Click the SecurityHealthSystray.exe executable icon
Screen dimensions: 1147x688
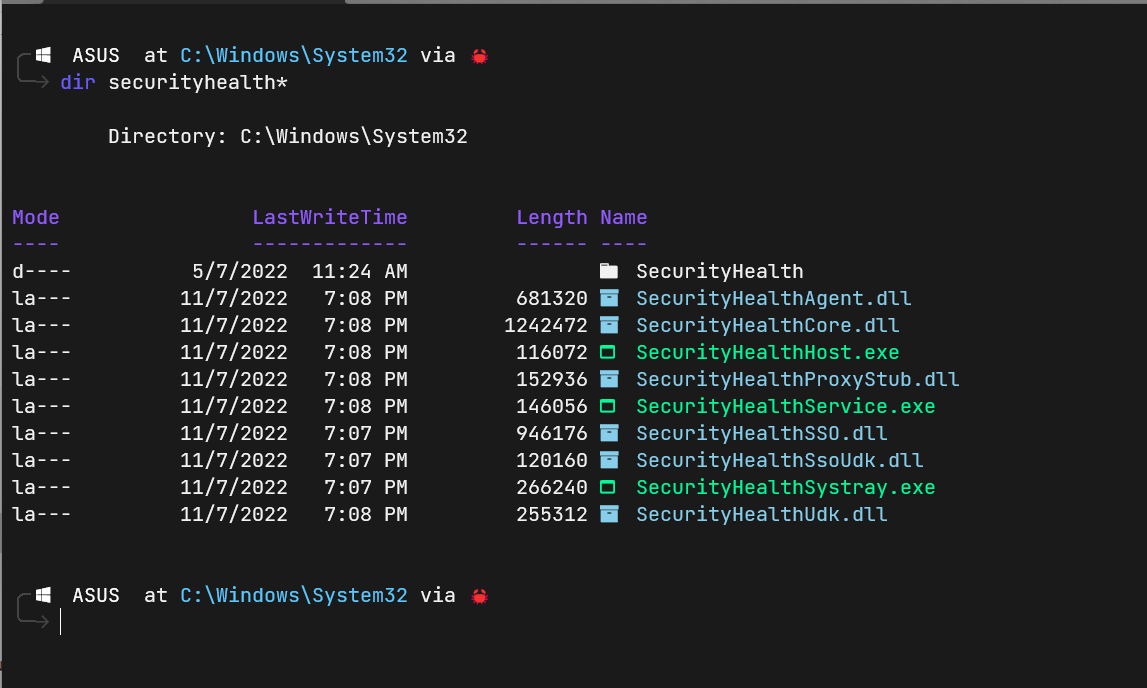608,487
